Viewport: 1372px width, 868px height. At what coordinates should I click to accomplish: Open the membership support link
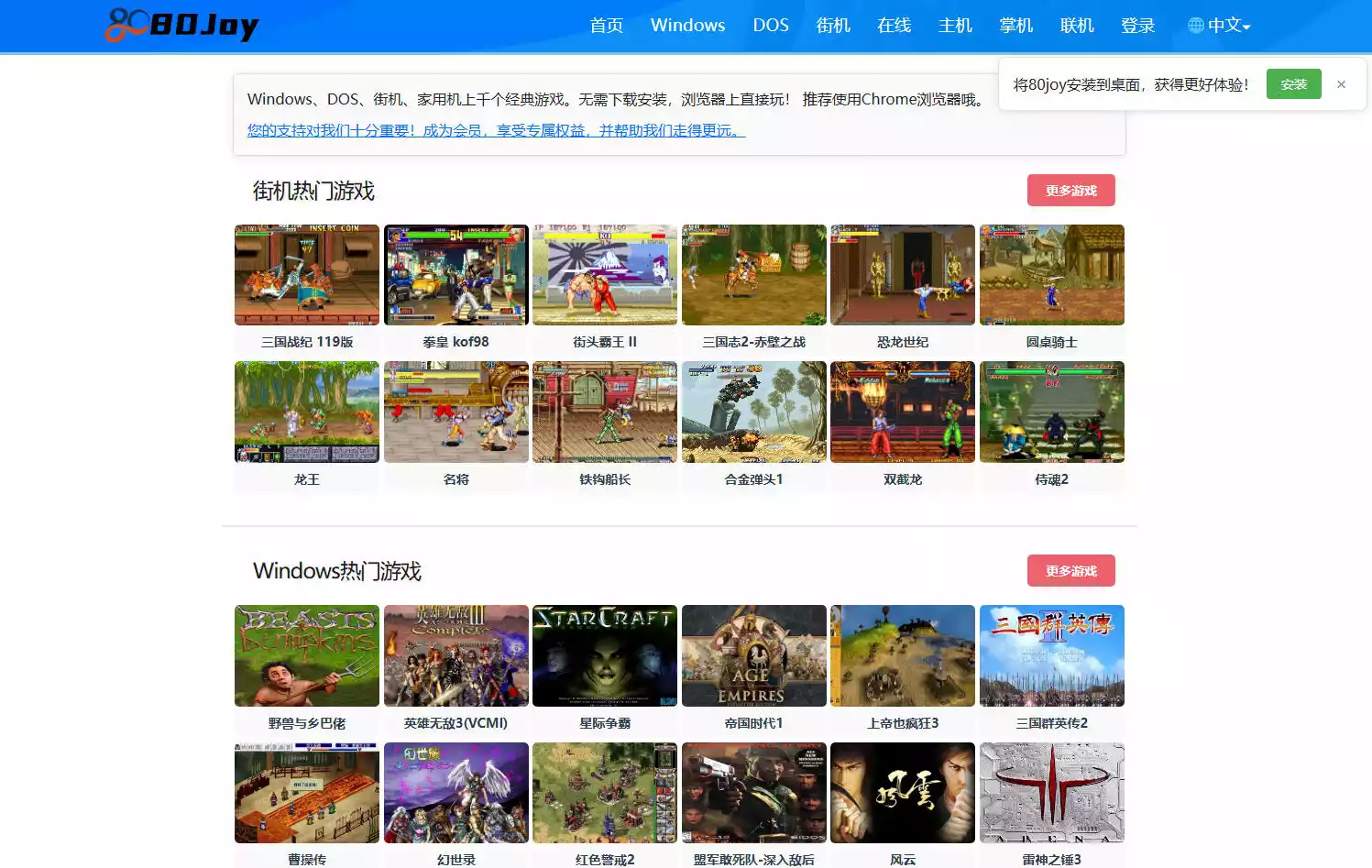497,130
